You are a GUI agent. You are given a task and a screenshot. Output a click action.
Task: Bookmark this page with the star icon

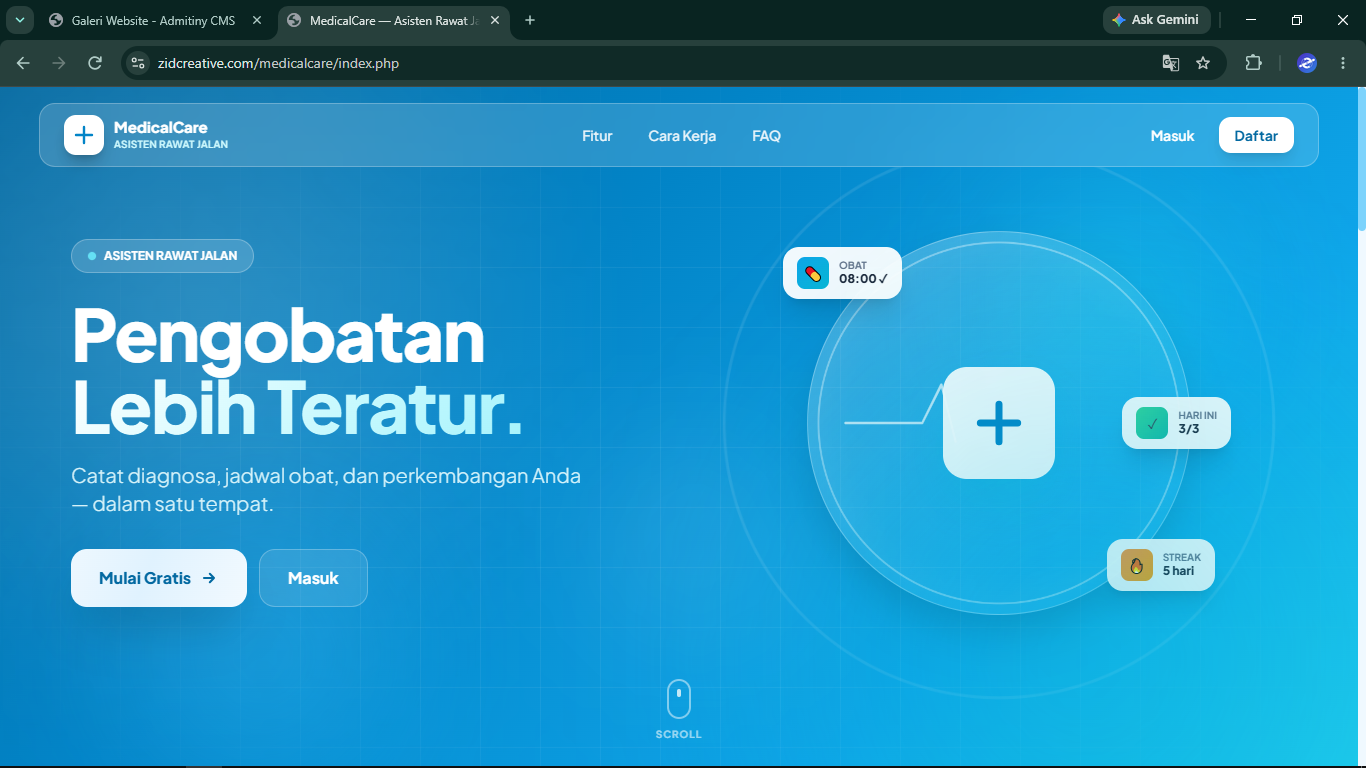(1203, 63)
